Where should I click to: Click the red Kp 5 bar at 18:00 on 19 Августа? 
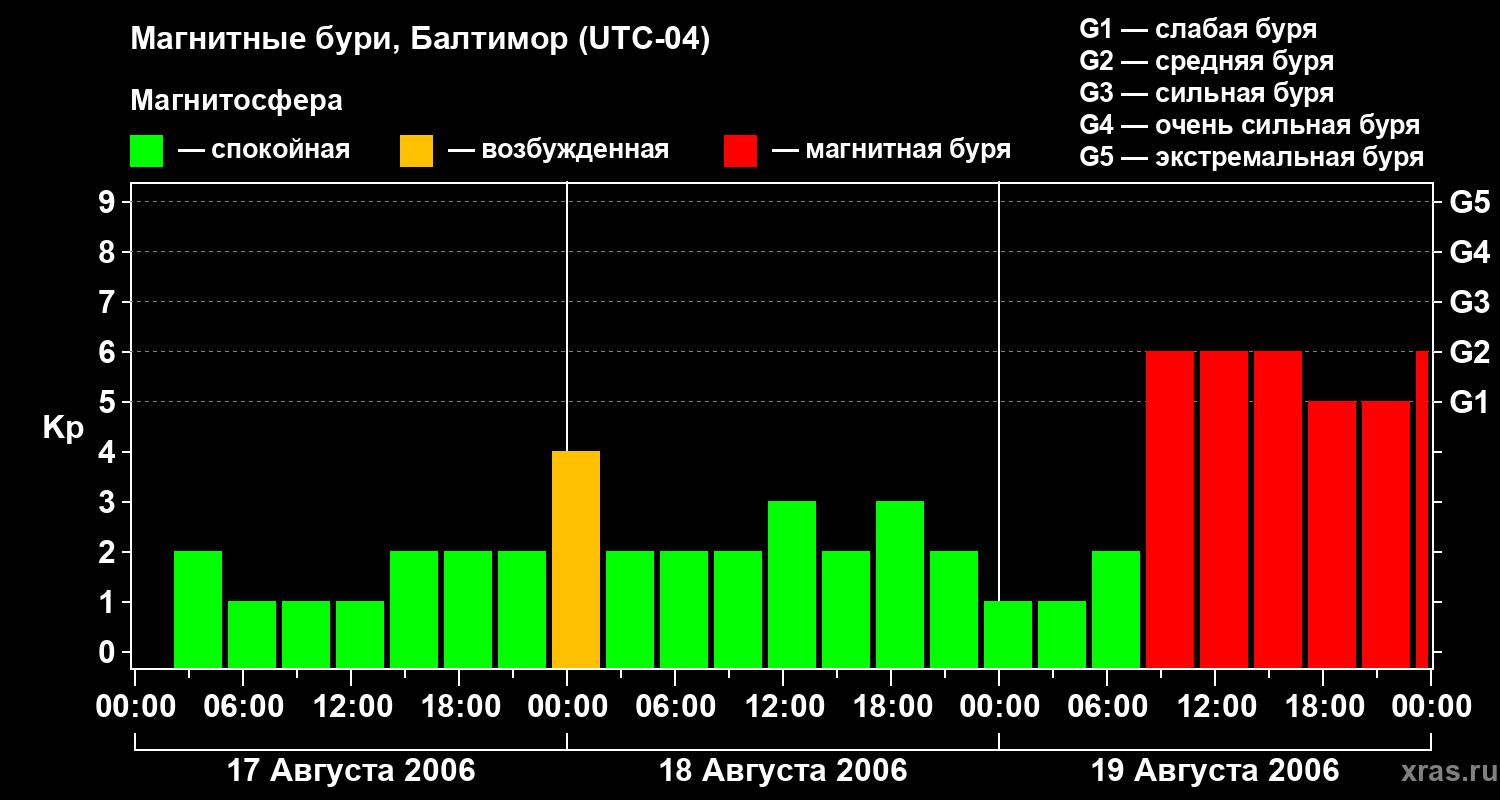point(1332,535)
